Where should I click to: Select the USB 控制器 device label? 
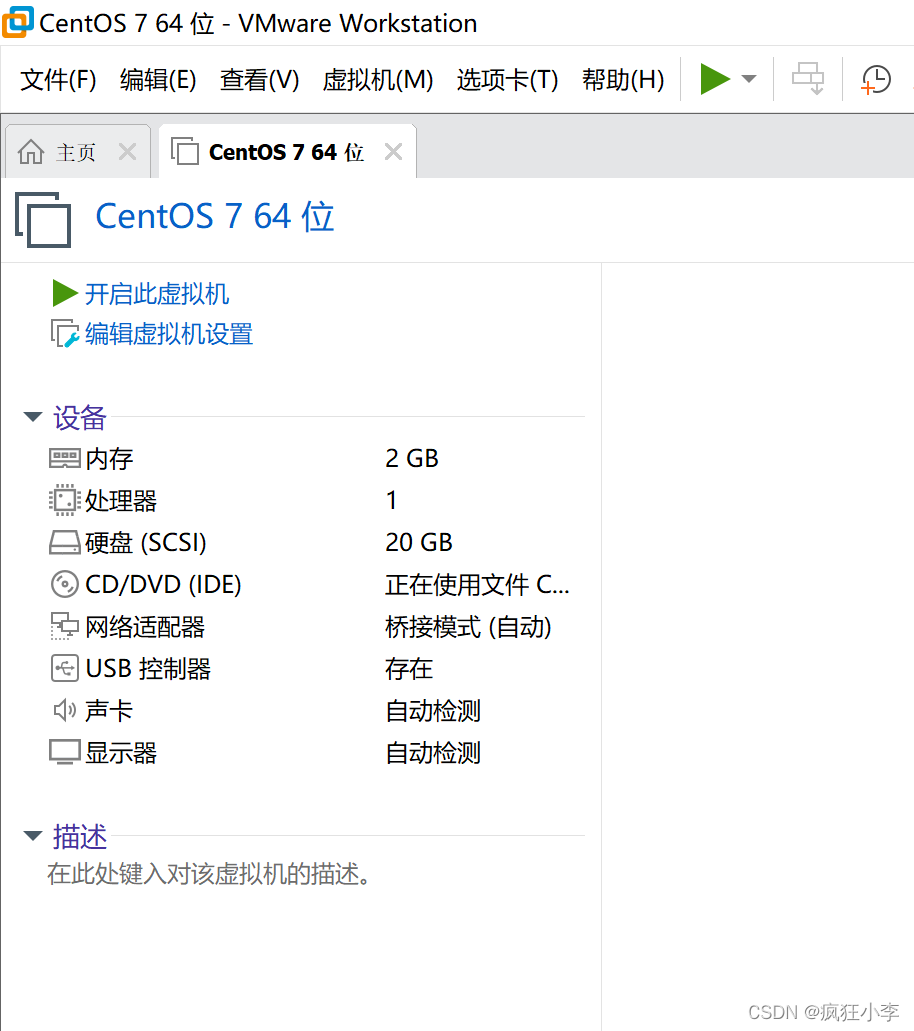[x=148, y=669]
